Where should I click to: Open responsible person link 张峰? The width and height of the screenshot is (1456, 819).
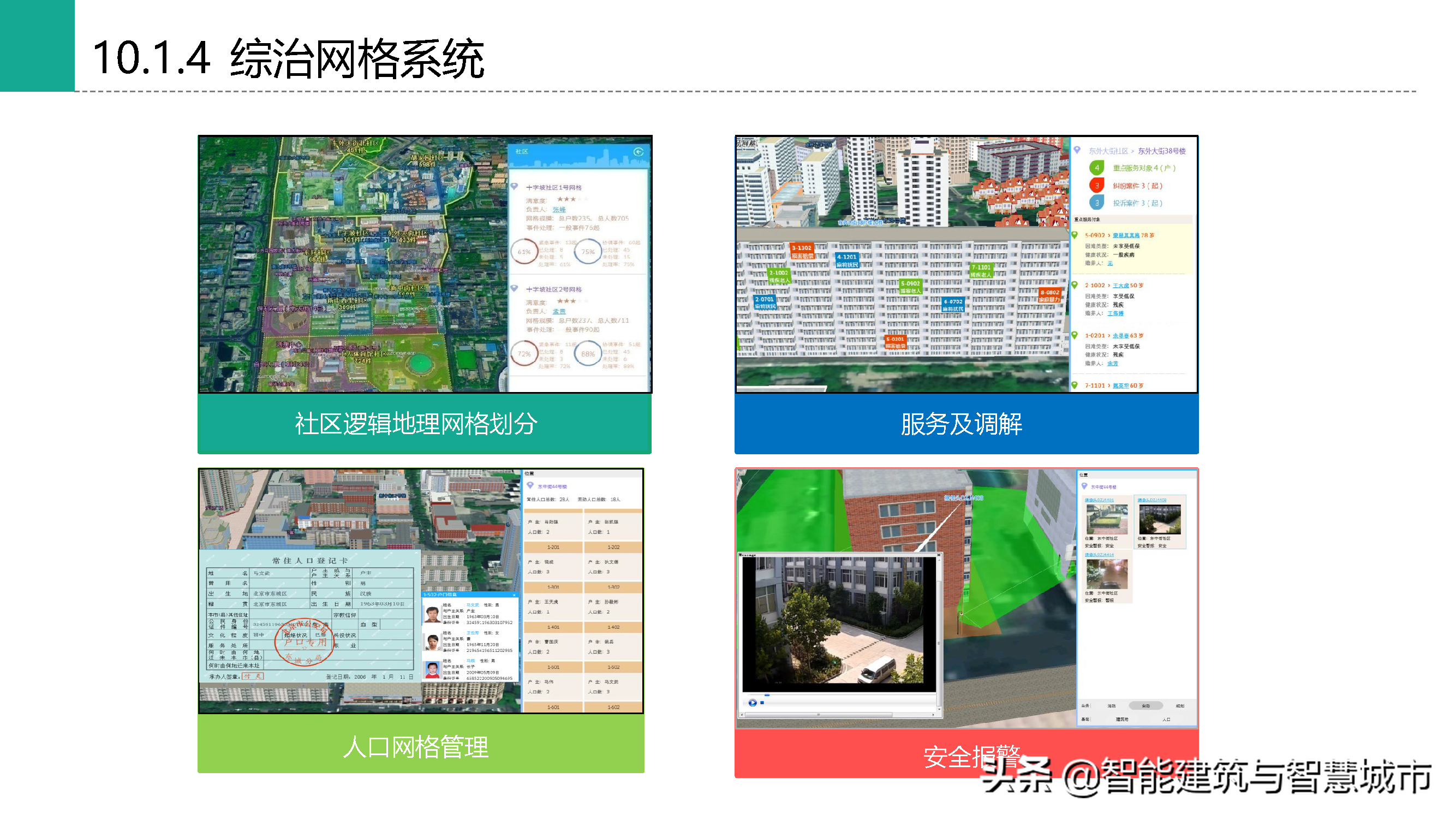click(x=559, y=209)
